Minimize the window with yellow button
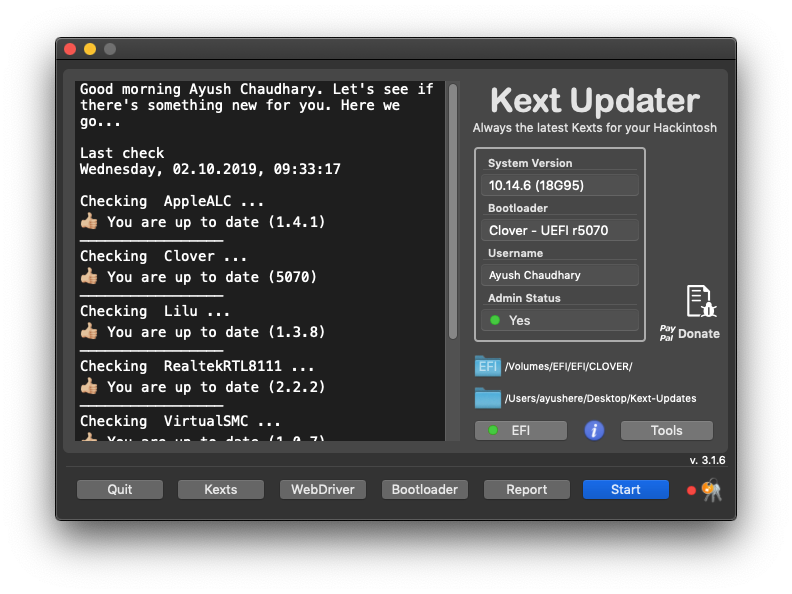This screenshot has height=594, width=792. pyautogui.click(x=90, y=49)
